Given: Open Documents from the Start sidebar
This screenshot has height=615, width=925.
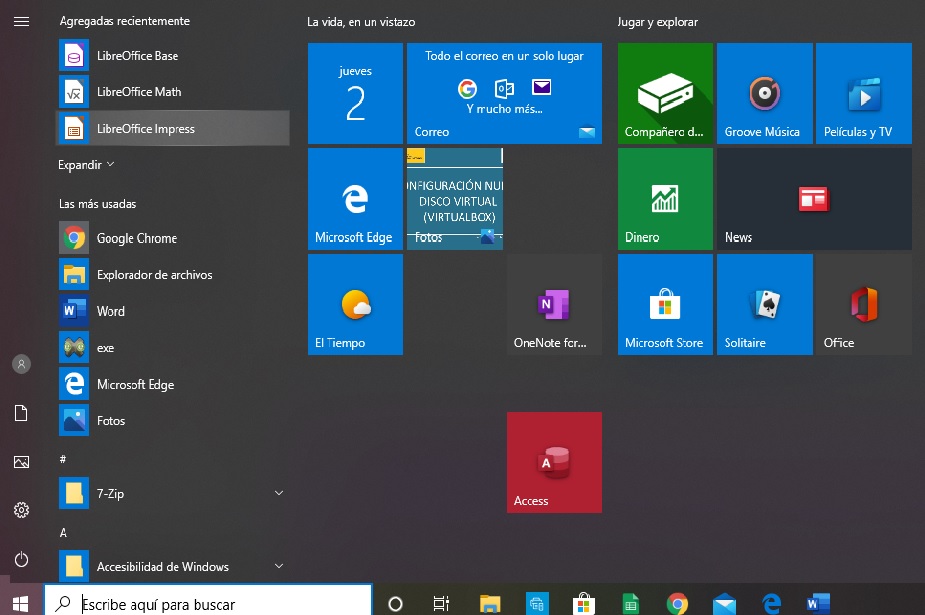Looking at the screenshot, I should (x=21, y=413).
